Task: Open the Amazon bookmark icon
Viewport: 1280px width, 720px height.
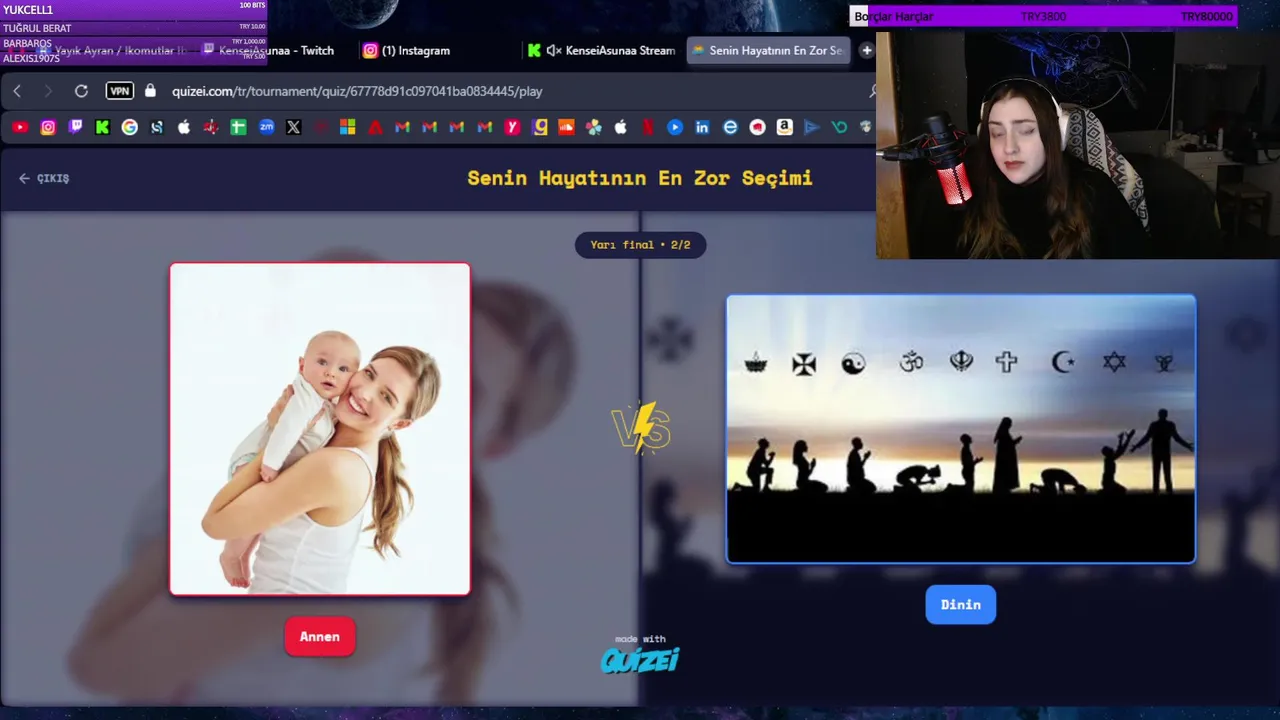Action: tap(784, 127)
